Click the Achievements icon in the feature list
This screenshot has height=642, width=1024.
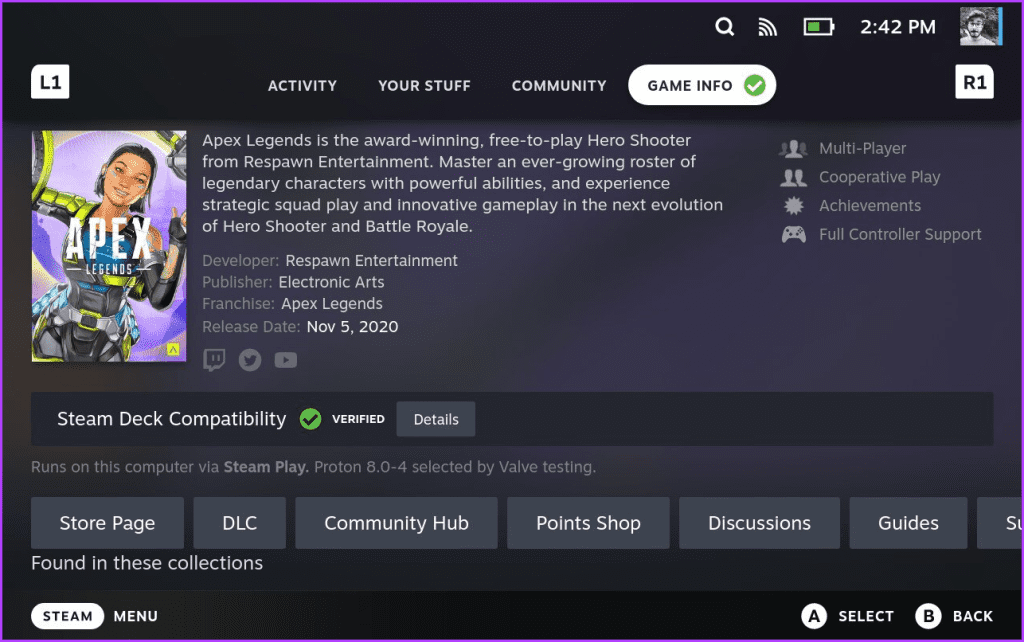[x=793, y=205]
